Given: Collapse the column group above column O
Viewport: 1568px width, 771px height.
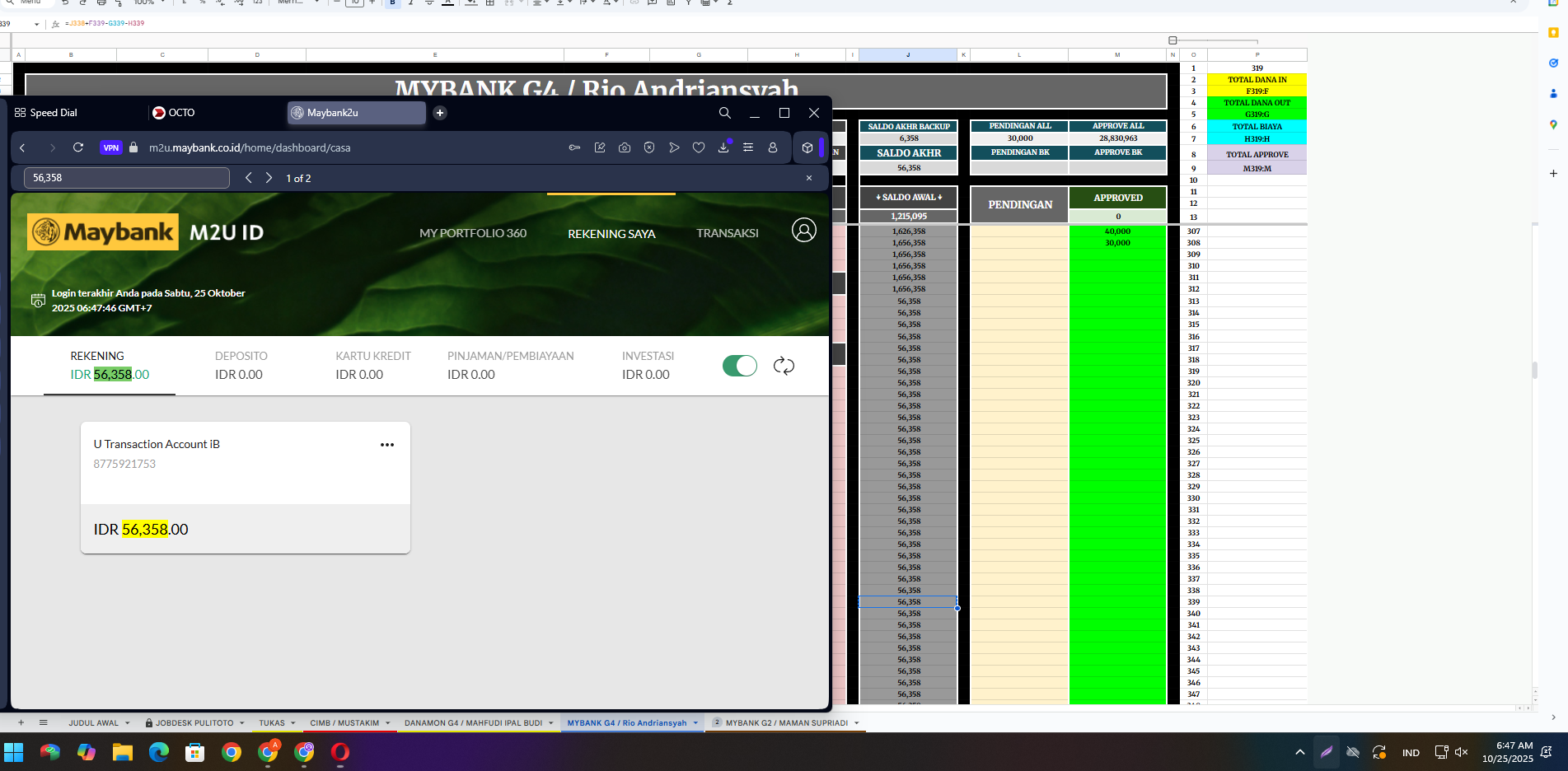Looking at the screenshot, I should (x=1172, y=40).
